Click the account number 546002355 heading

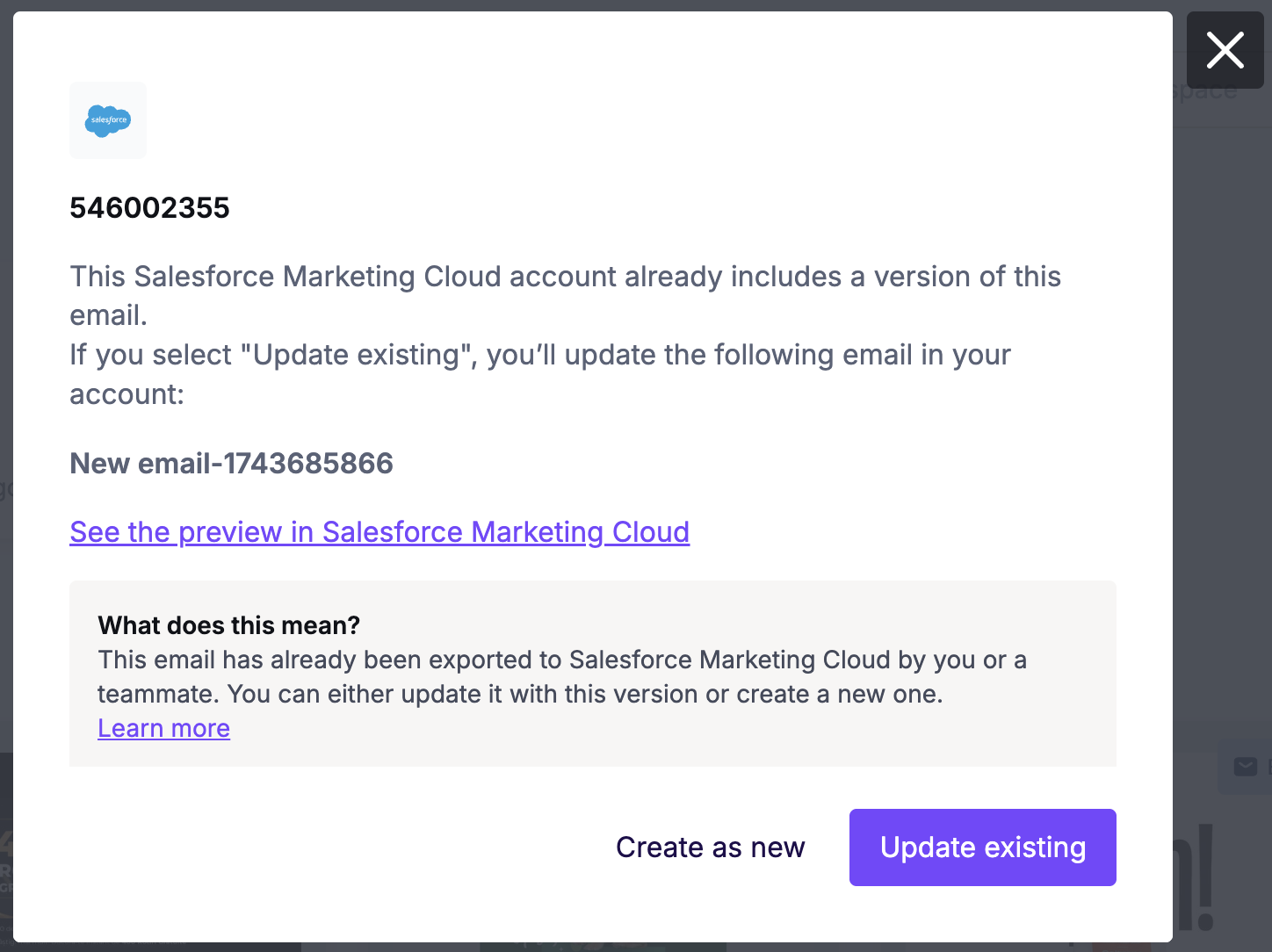pyautogui.click(x=149, y=208)
